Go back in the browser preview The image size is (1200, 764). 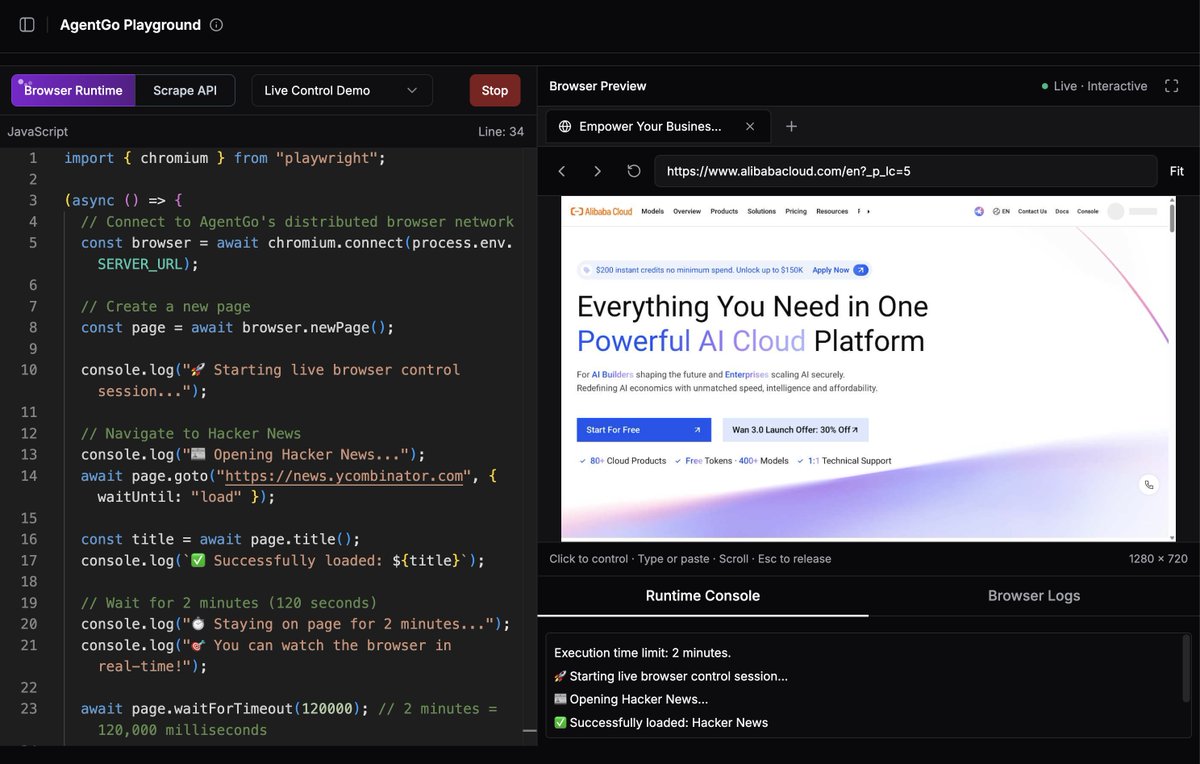pyautogui.click(x=562, y=171)
